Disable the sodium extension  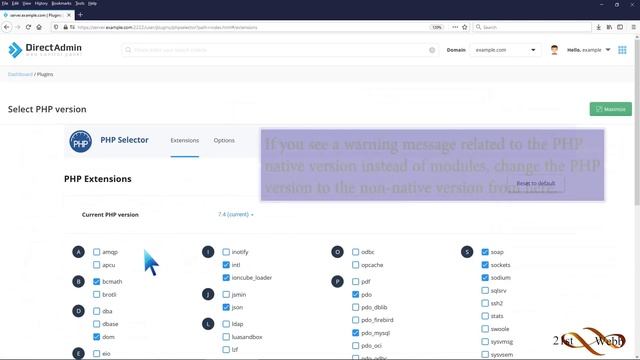click(485, 278)
